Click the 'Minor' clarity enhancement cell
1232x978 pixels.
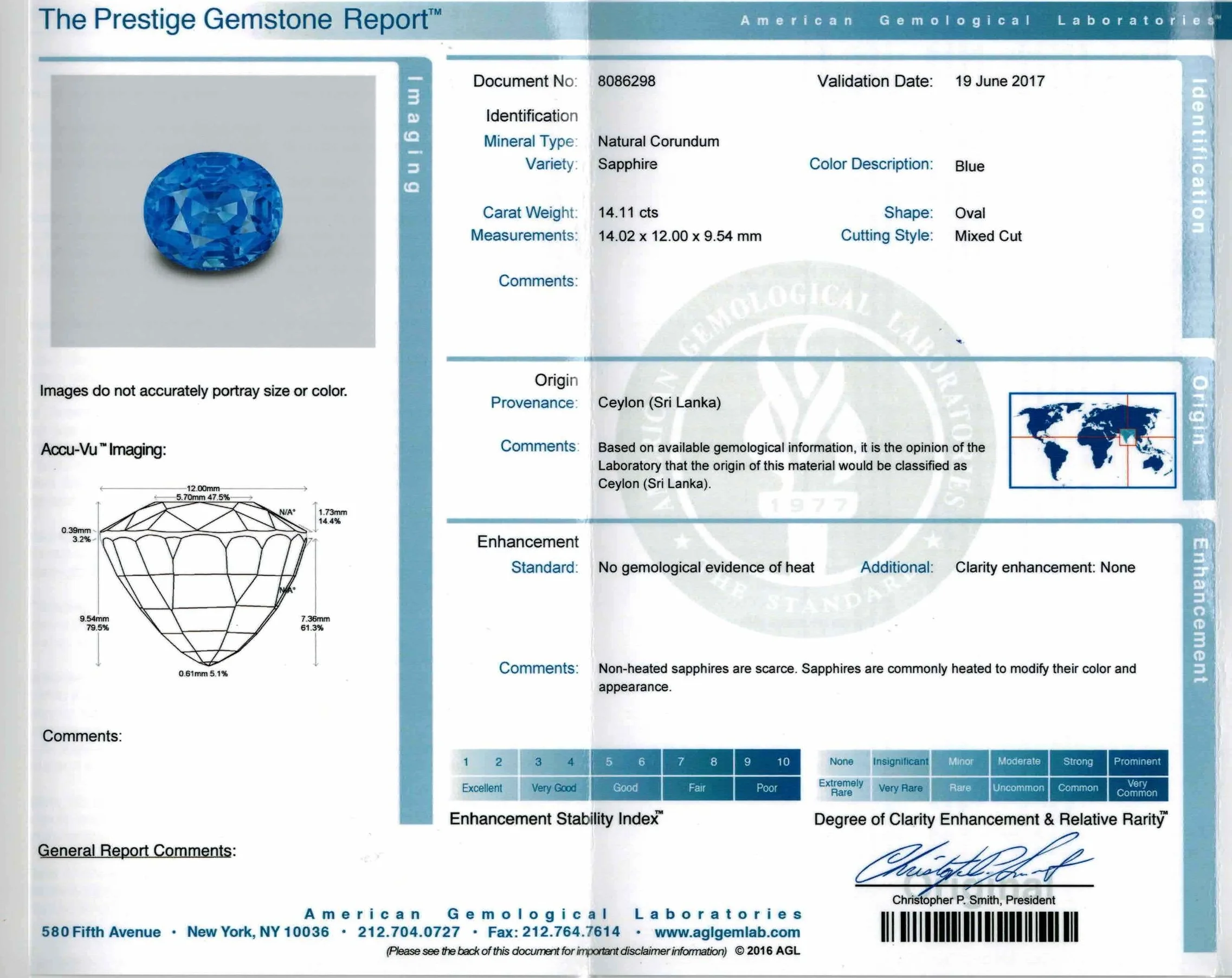960,762
